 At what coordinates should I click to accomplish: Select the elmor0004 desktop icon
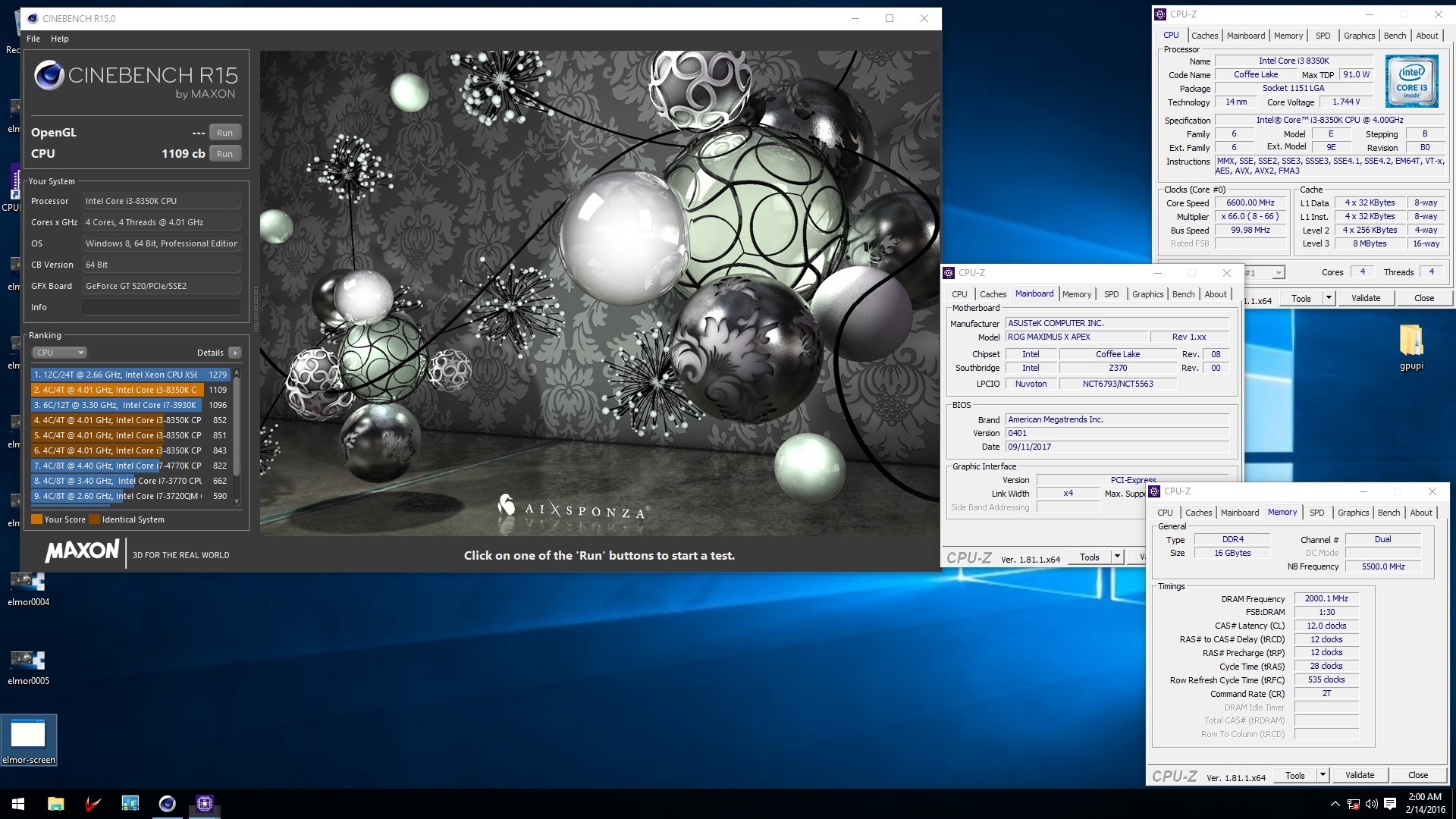click(x=28, y=589)
